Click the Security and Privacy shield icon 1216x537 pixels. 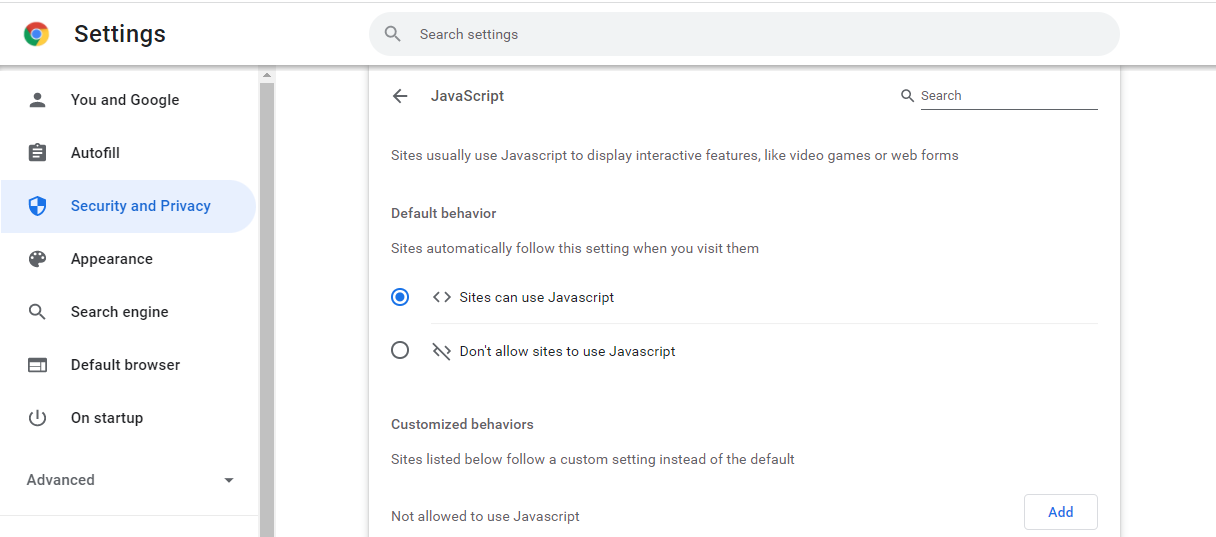coord(37,206)
